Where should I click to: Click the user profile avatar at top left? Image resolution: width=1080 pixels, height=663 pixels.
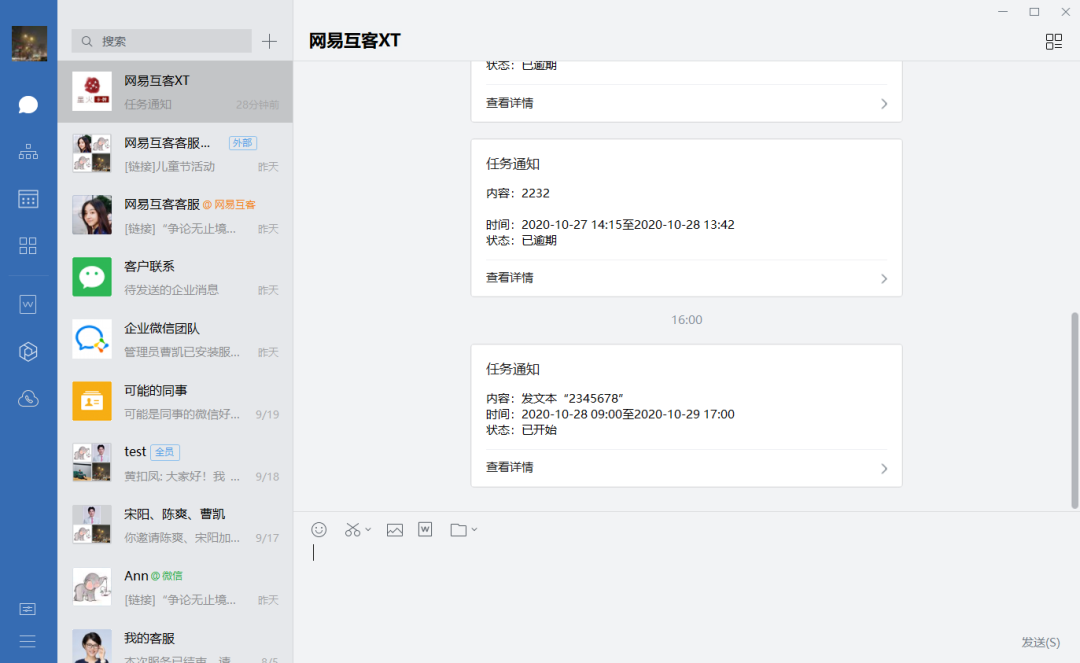30,43
